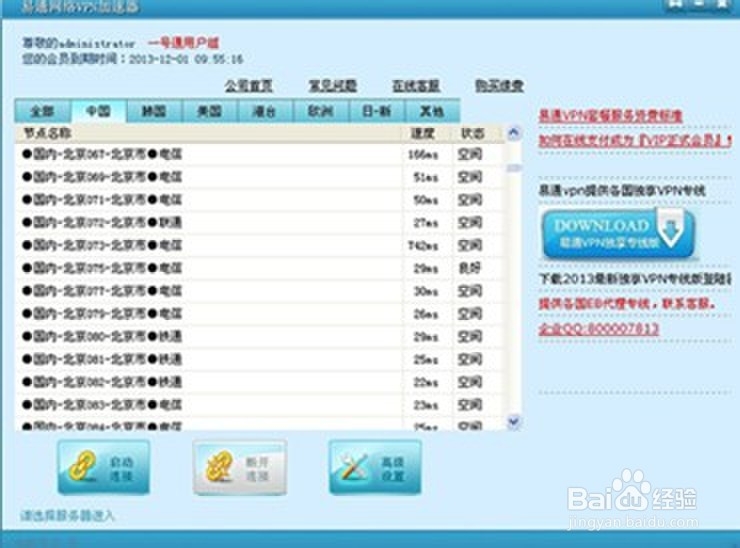Click the chain icon on 启动连接 button
740x548 pixels.
[83, 466]
